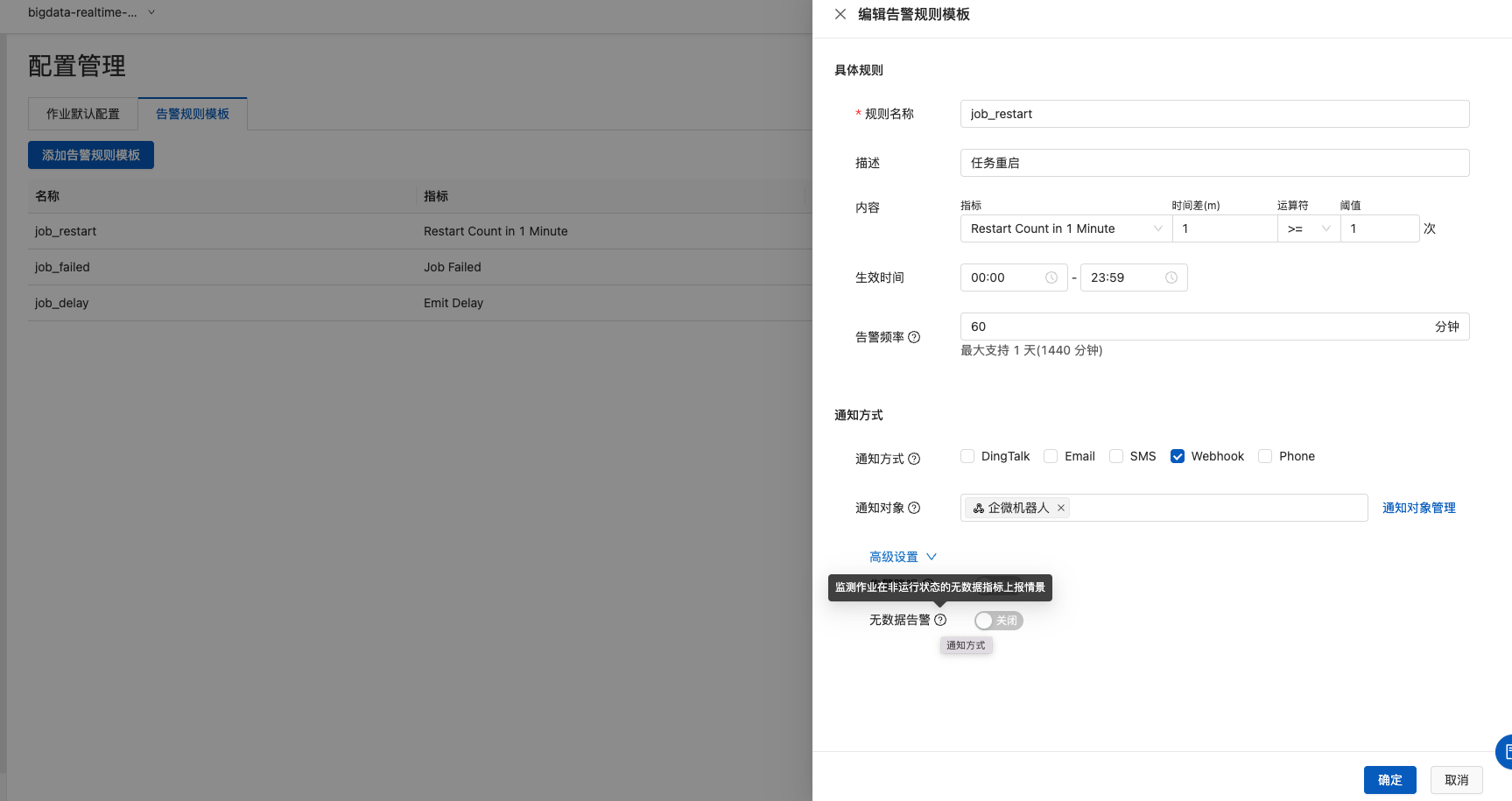
Task: Select the job_failed row name
Action: (62, 267)
